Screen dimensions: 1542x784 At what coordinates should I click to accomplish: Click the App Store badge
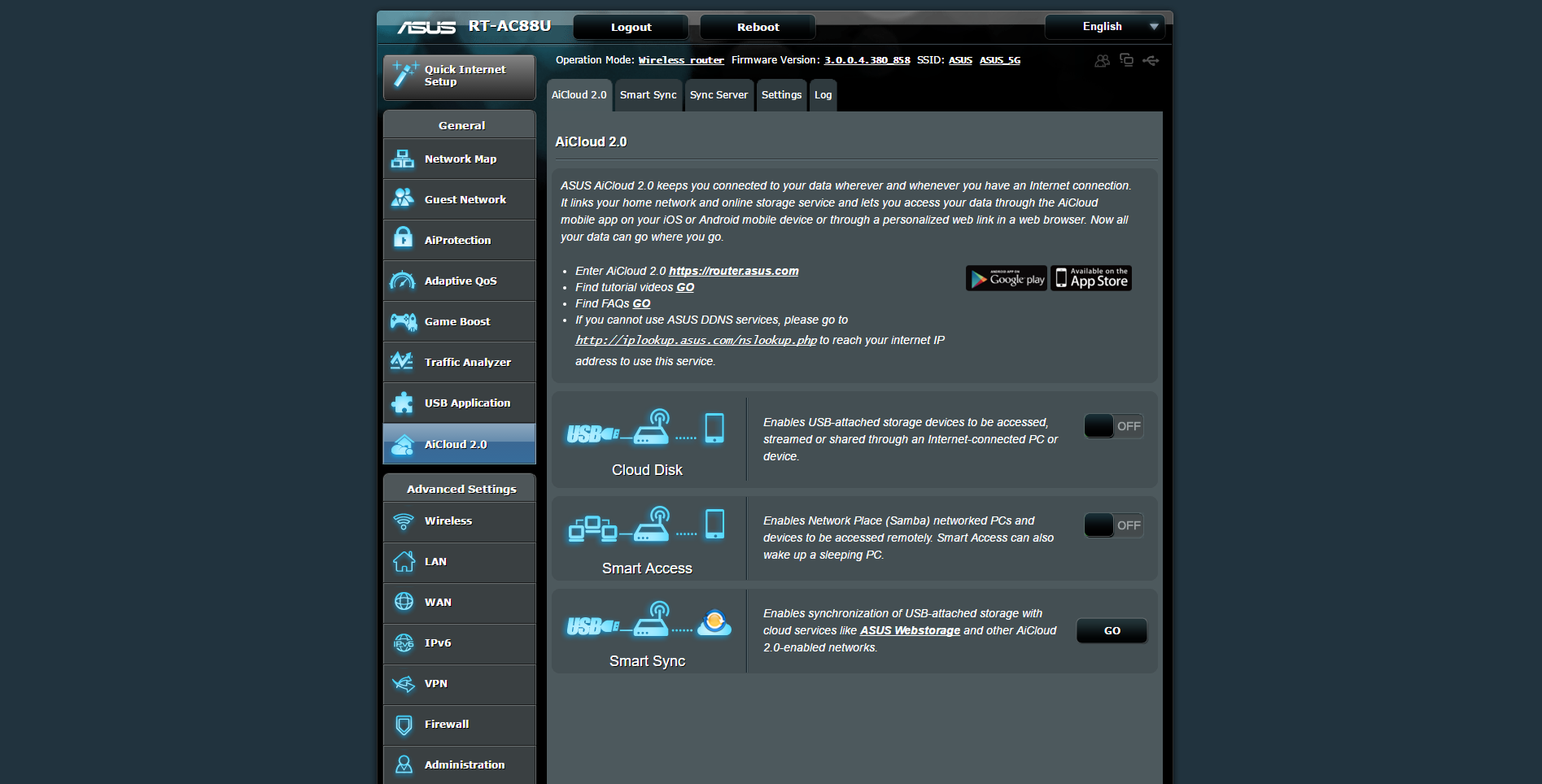[x=1091, y=278]
